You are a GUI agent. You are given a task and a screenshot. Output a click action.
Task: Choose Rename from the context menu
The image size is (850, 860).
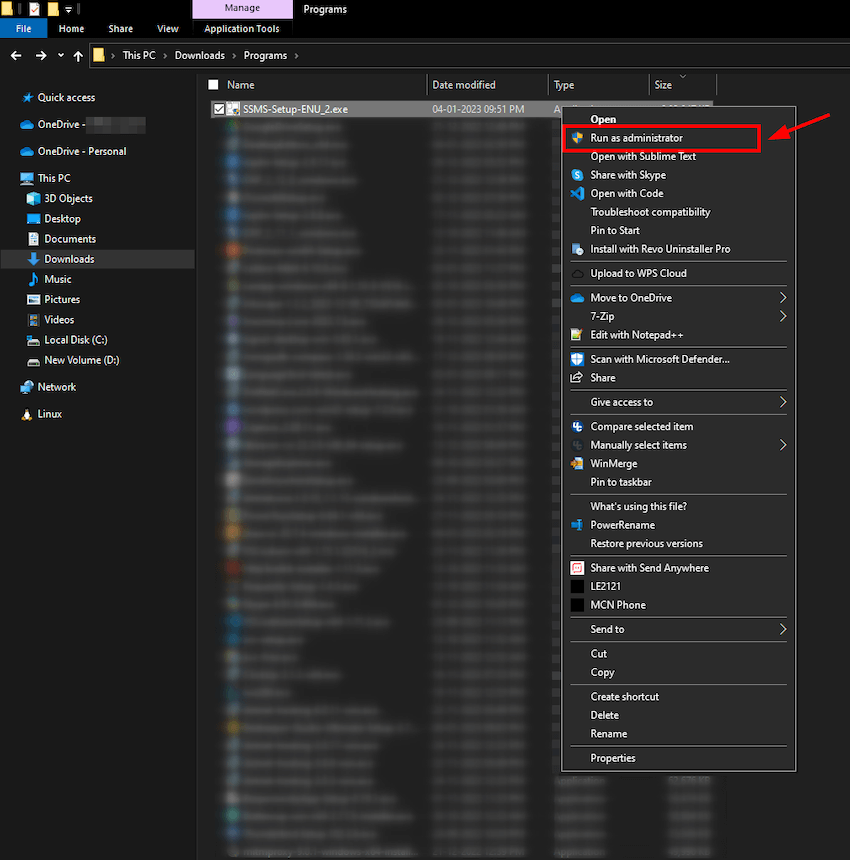point(609,734)
